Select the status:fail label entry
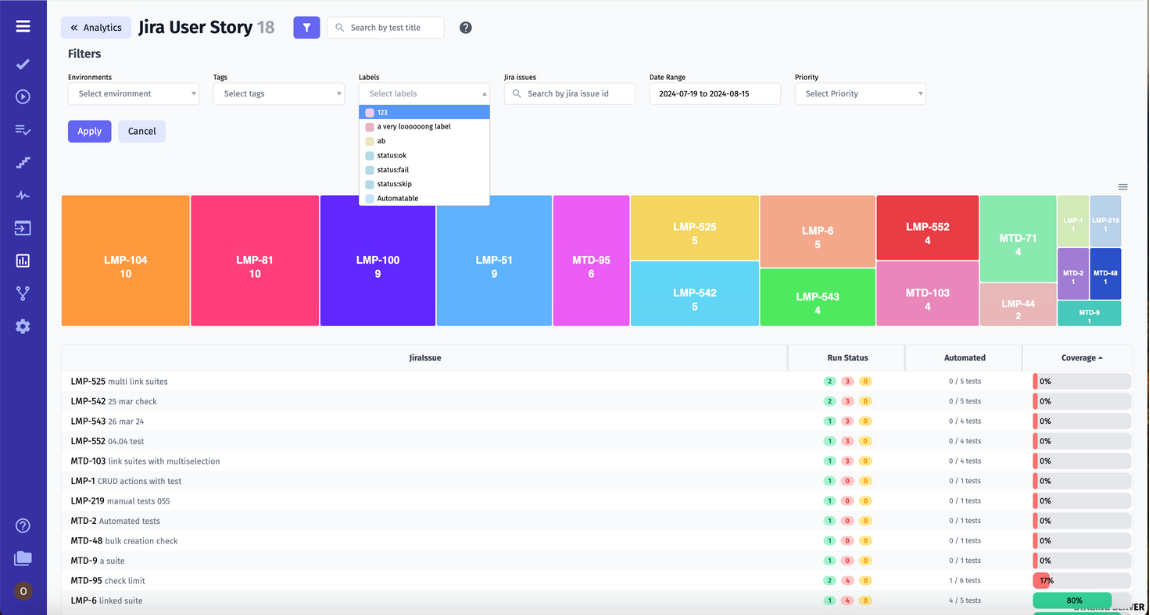 coord(397,169)
